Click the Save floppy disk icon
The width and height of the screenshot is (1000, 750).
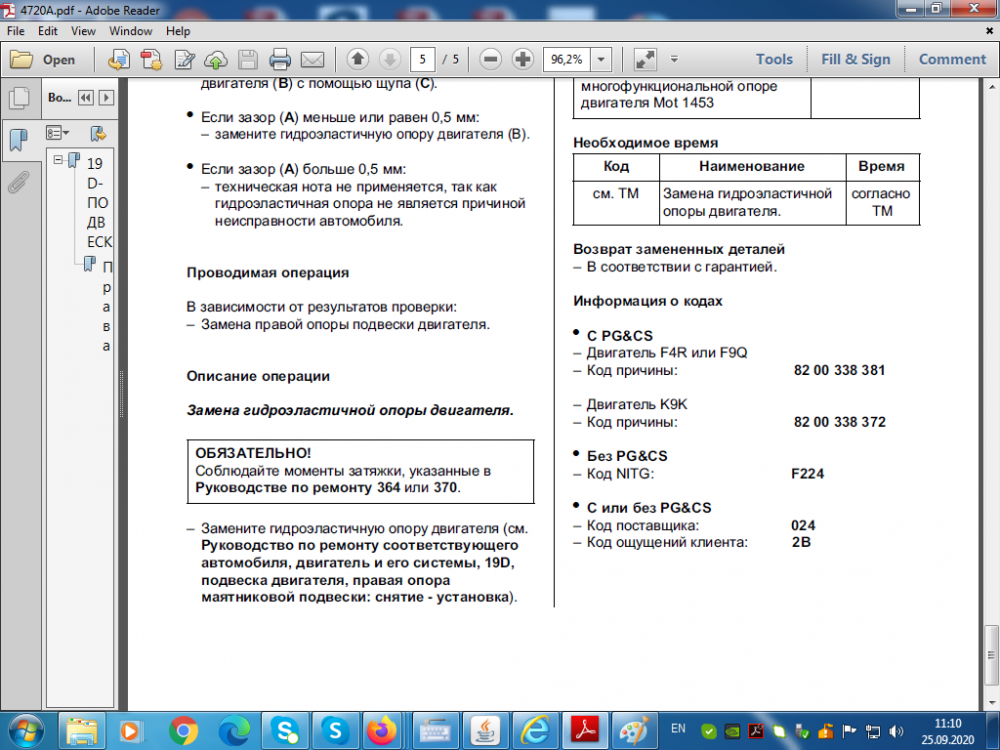(x=248, y=59)
